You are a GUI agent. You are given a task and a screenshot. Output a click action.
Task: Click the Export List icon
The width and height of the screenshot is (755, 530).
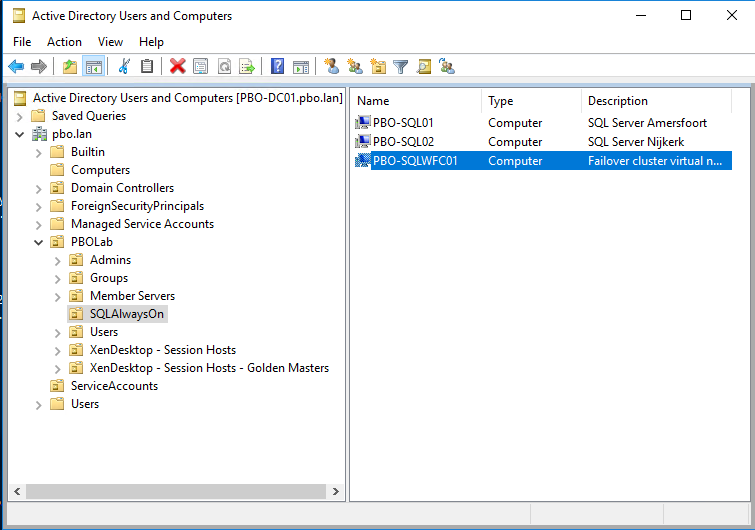[x=247, y=66]
